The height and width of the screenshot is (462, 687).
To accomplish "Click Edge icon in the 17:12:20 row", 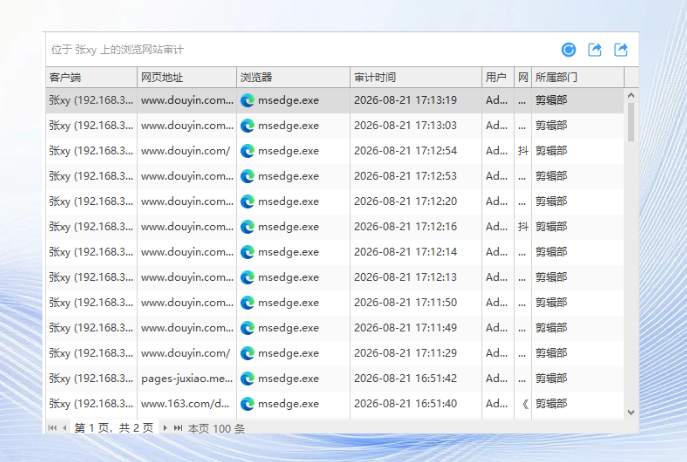I will point(248,202).
